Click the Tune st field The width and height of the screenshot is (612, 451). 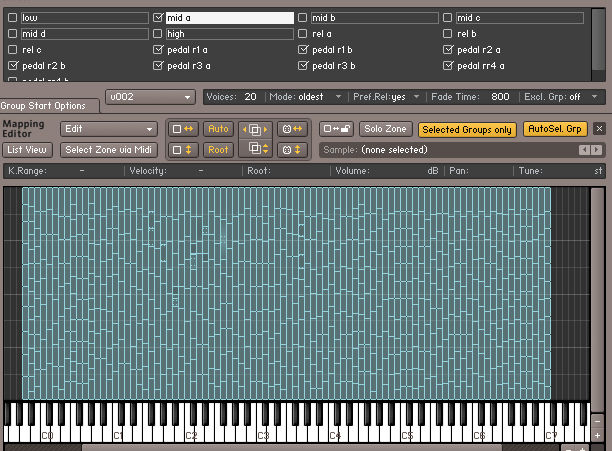point(560,170)
